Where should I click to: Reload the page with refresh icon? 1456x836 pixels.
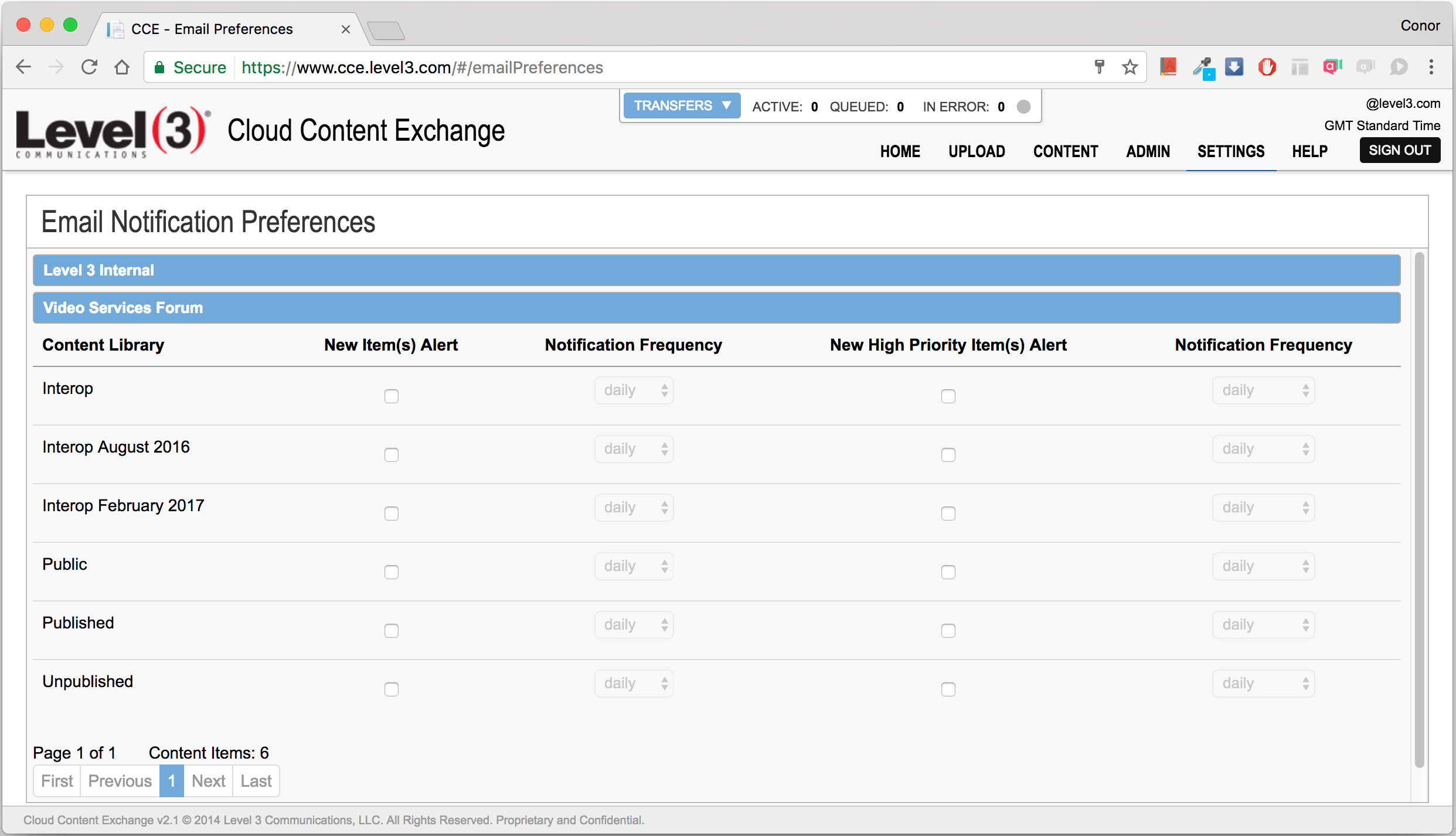tap(89, 67)
